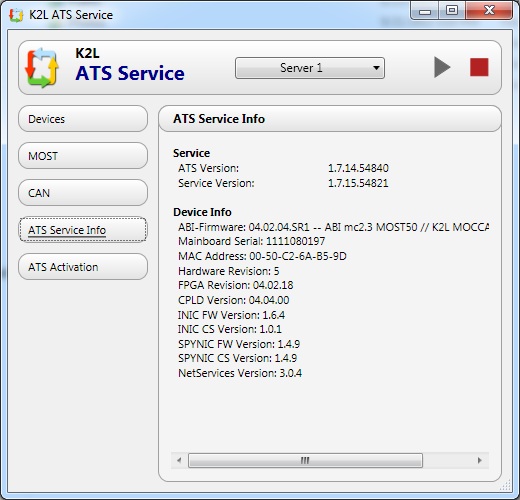The height and width of the screenshot is (500, 520).
Task: Click the ATS Service Info panel header
Action: [x=330, y=119]
